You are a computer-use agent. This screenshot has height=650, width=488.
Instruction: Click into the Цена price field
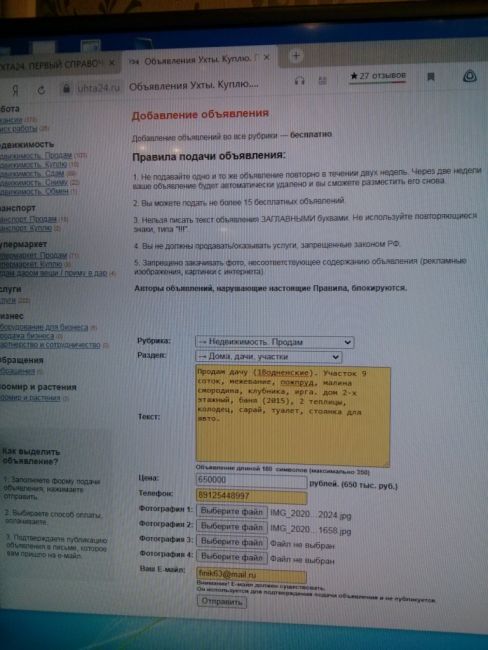click(x=251, y=480)
